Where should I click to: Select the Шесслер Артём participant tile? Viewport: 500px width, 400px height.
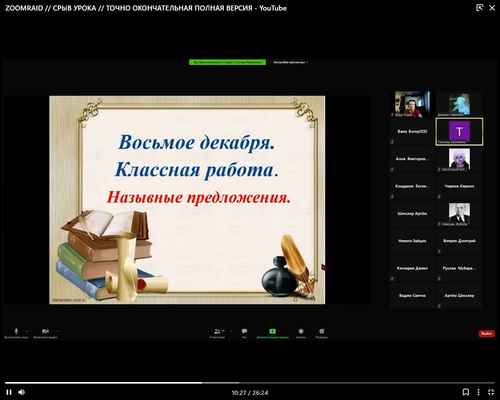(x=412, y=214)
